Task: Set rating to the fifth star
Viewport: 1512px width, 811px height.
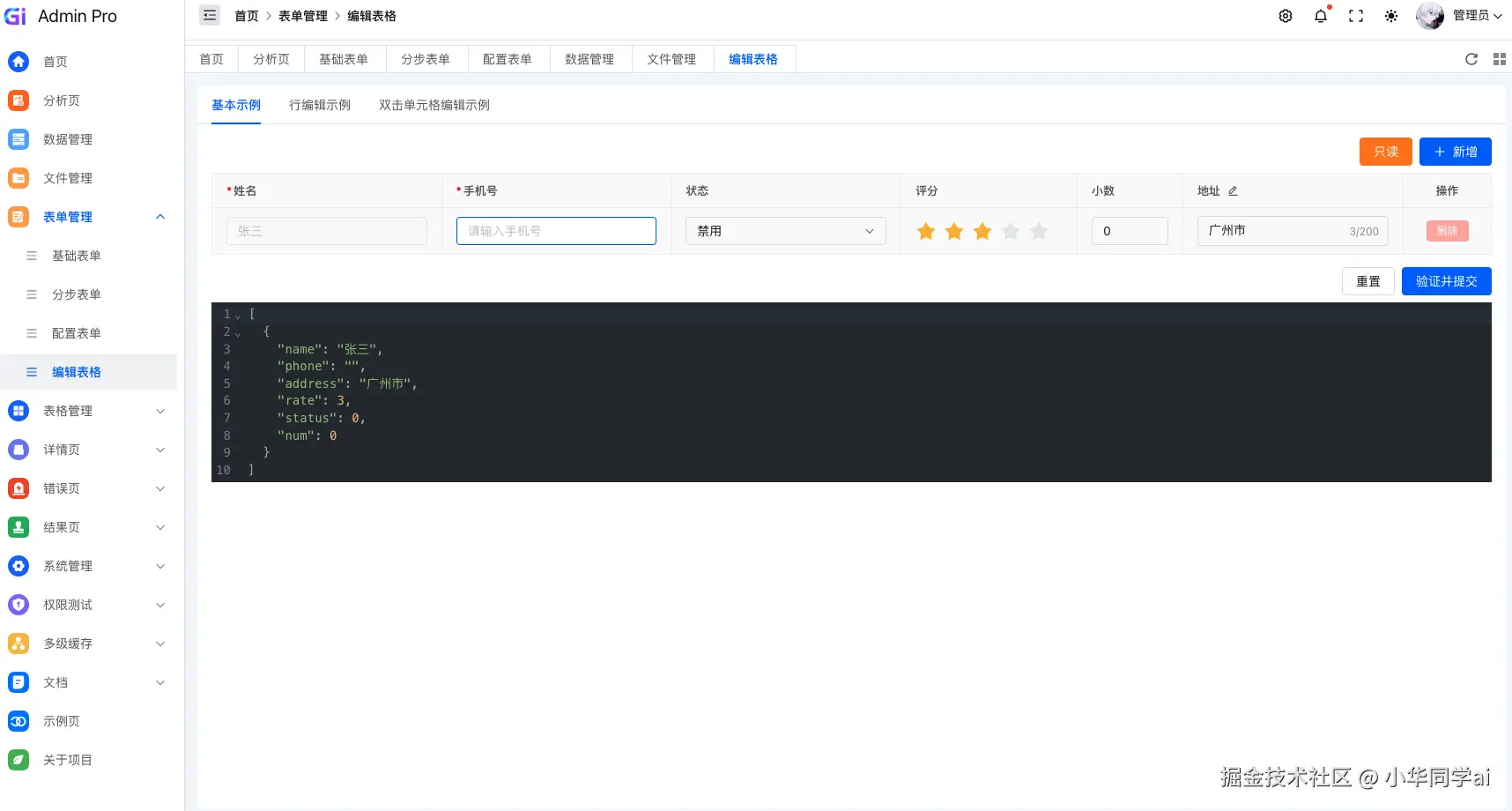Action: coord(1039,231)
